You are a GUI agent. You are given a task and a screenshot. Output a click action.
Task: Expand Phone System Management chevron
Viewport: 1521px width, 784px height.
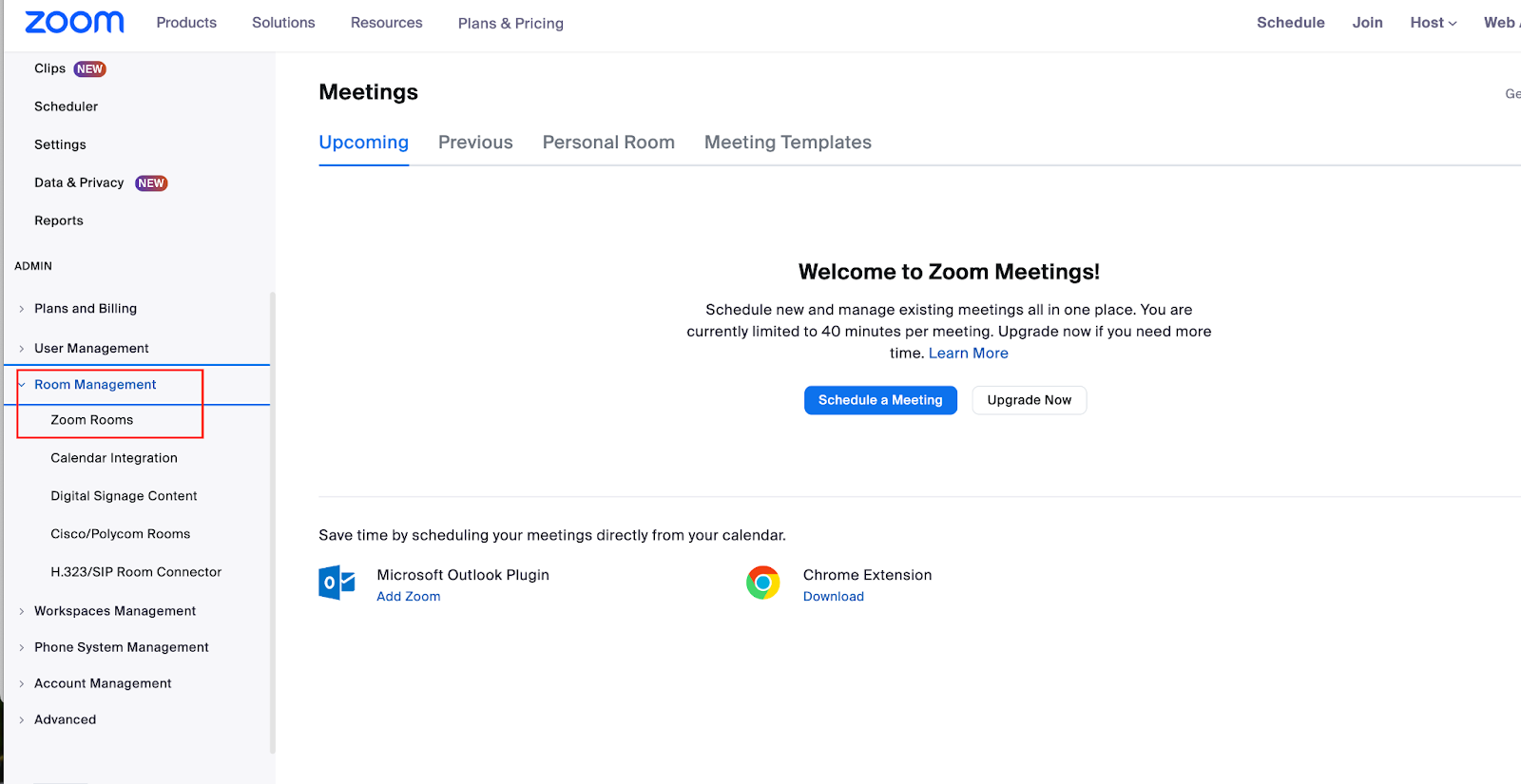point(22,647)
